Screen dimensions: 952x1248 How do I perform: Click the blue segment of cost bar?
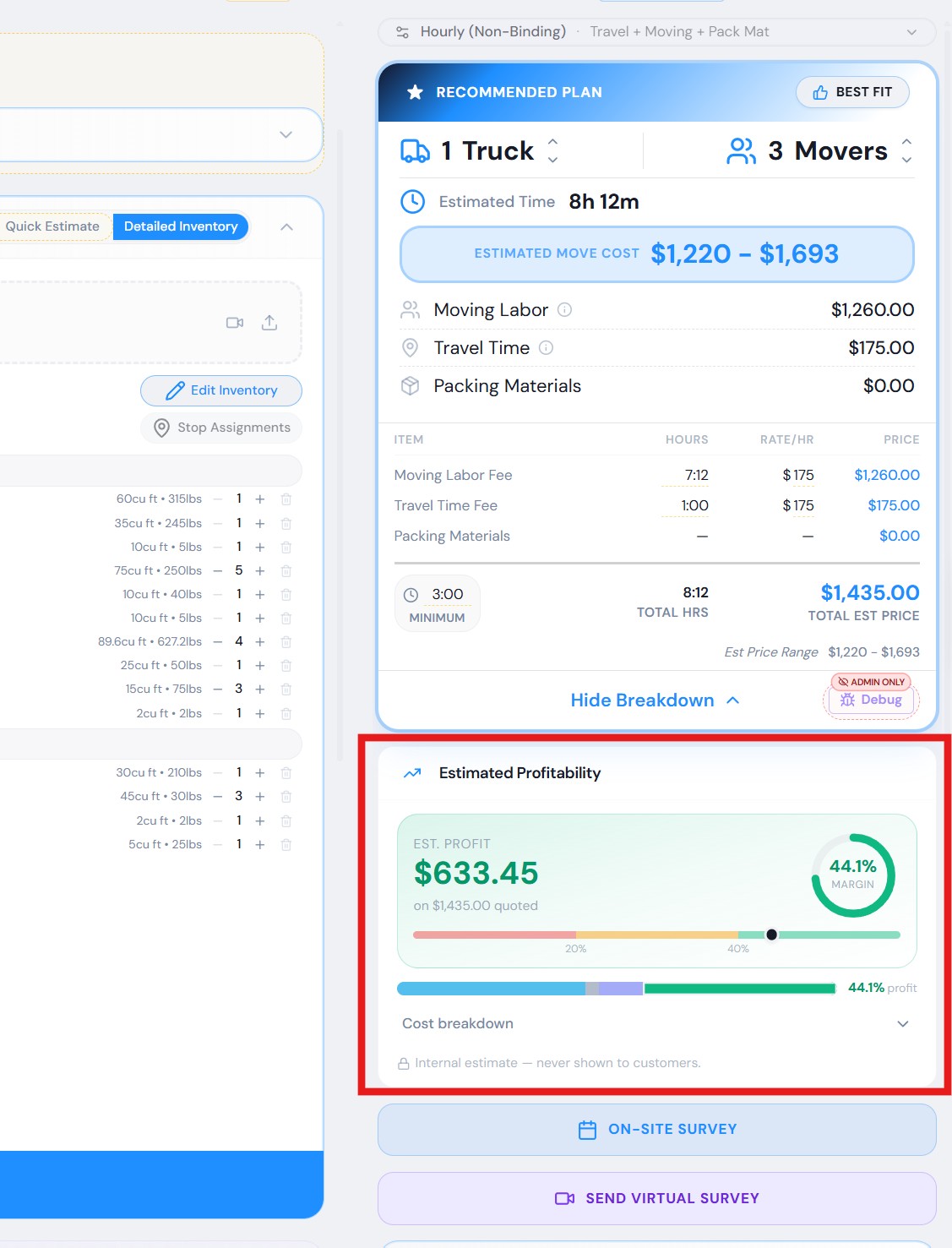click(491, 989)
